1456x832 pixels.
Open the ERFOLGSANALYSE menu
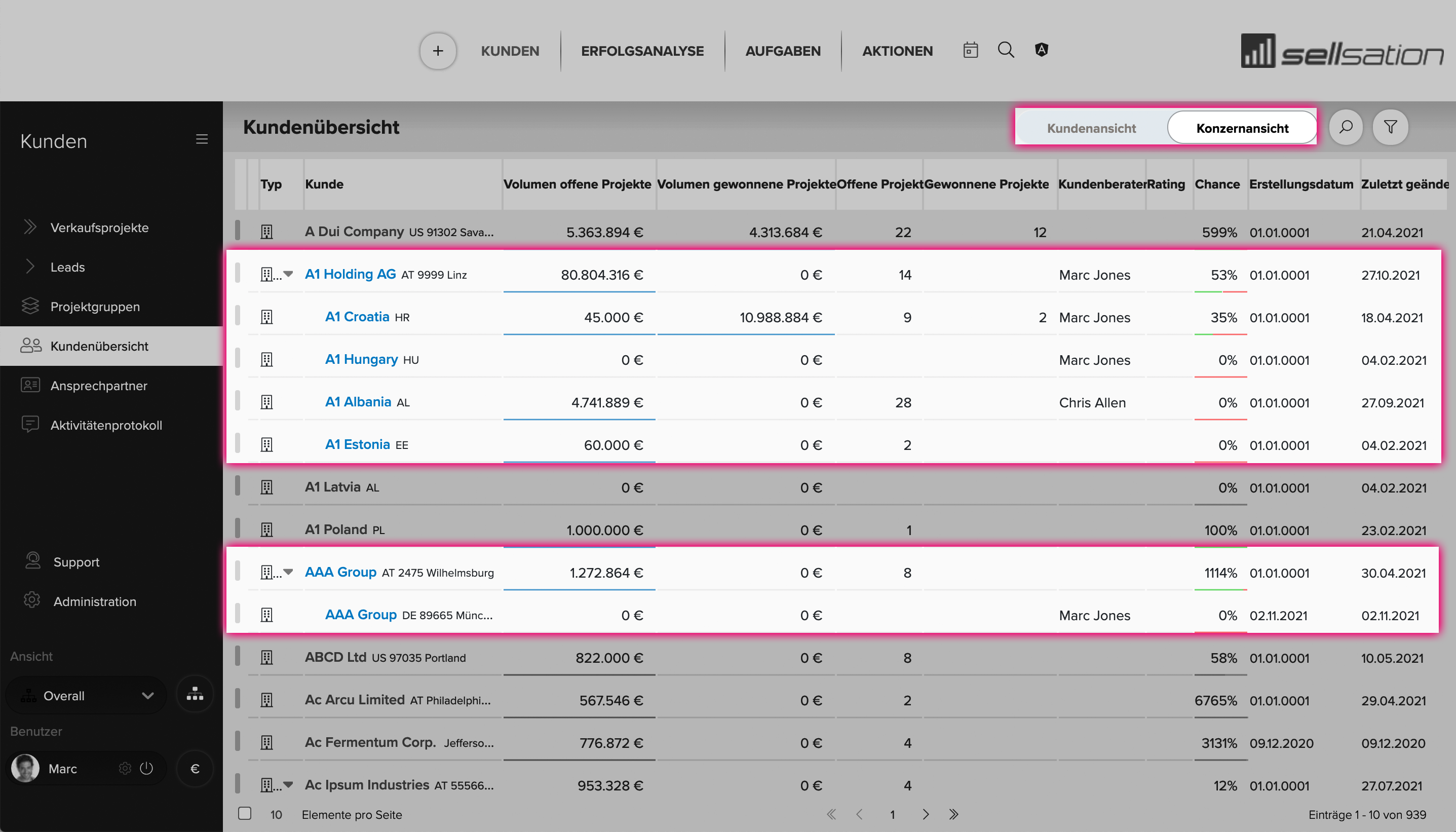tap(642, 51)
